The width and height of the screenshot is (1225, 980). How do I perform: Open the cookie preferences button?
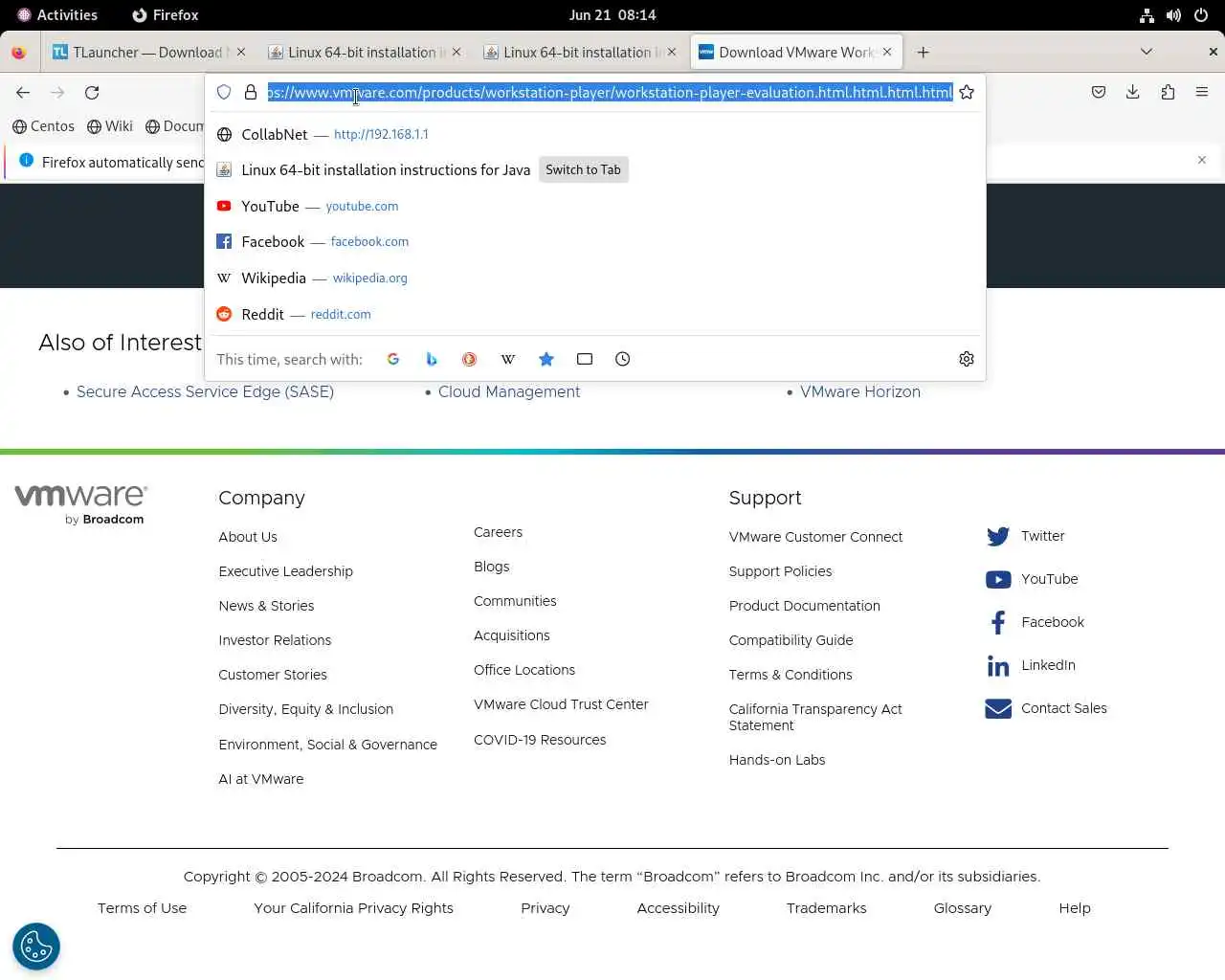(36, 947)
